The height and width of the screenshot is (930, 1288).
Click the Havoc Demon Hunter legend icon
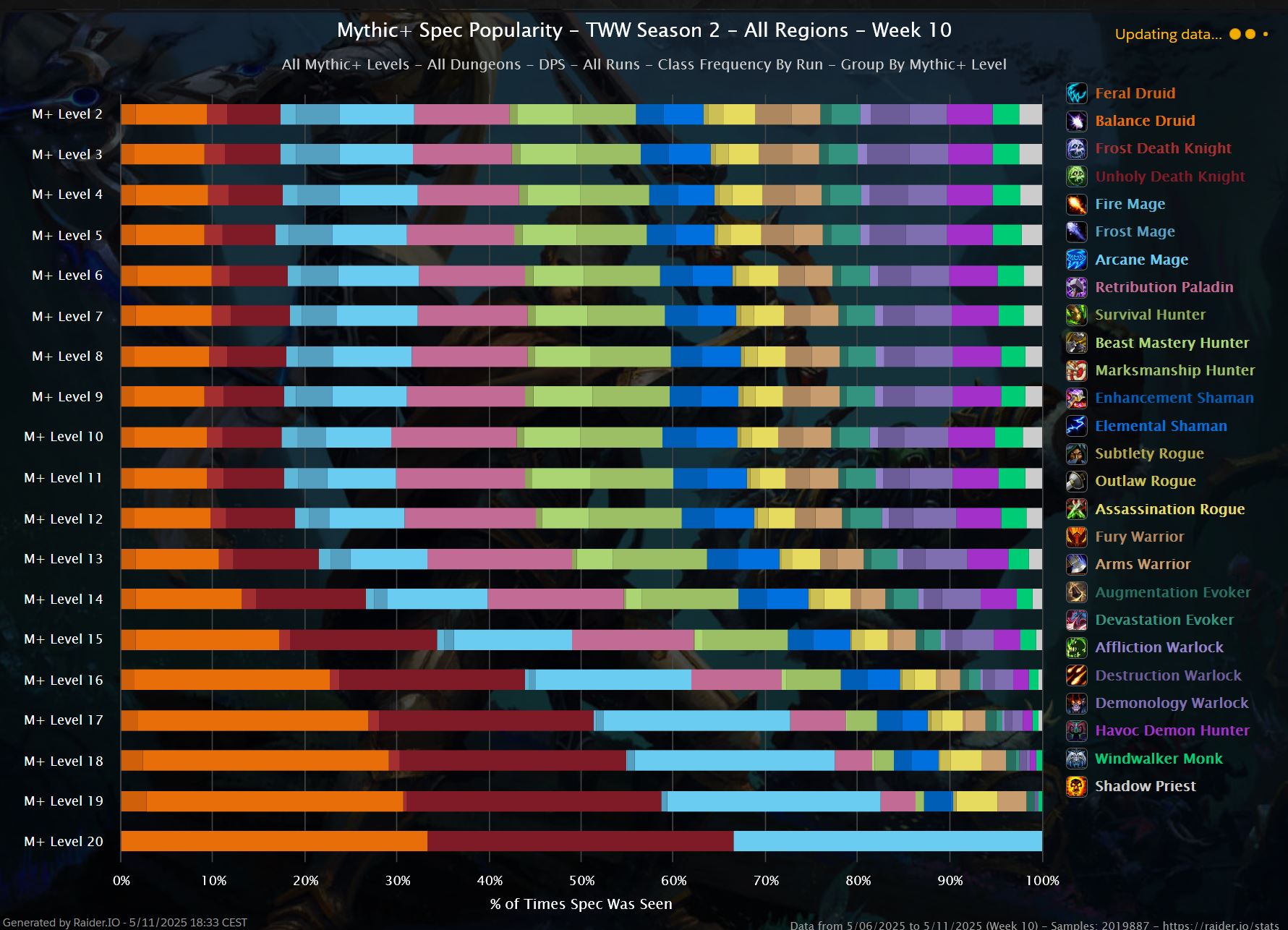(1076, 730)
